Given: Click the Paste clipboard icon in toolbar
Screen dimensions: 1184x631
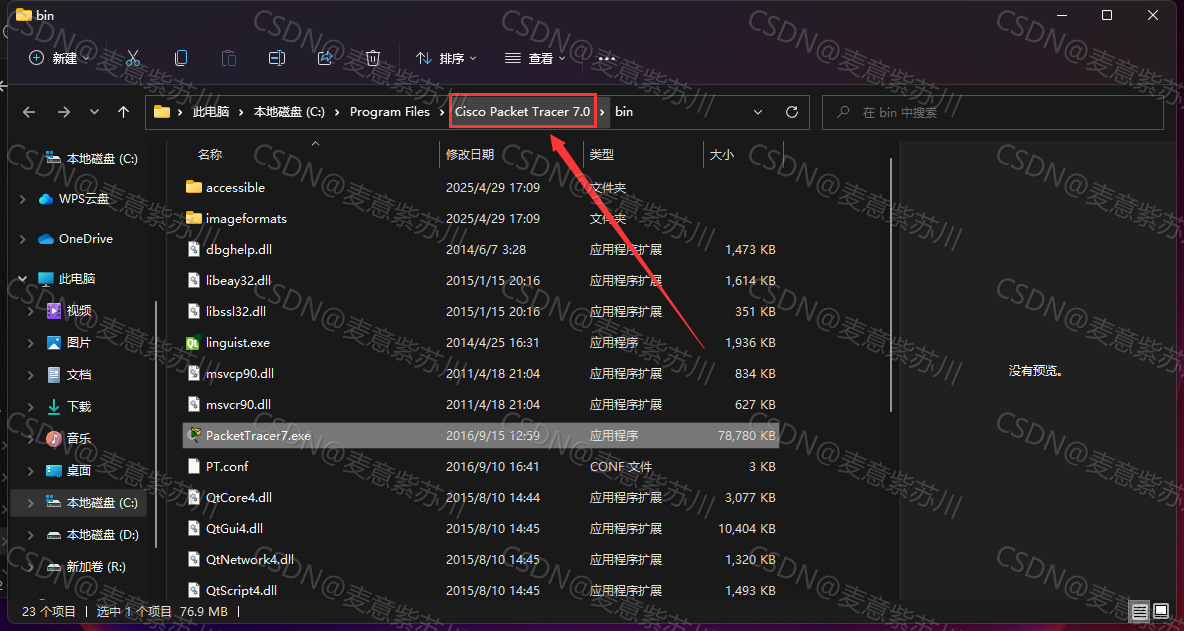Looking at the screenshot, I should [229, 58].
